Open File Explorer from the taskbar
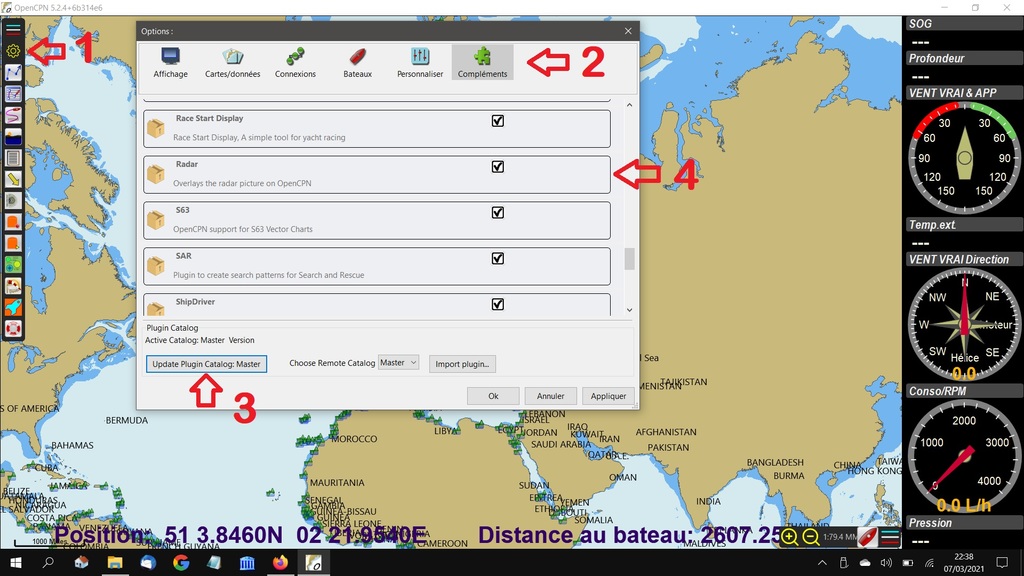Screen dimensions: 1024x576 115,562
